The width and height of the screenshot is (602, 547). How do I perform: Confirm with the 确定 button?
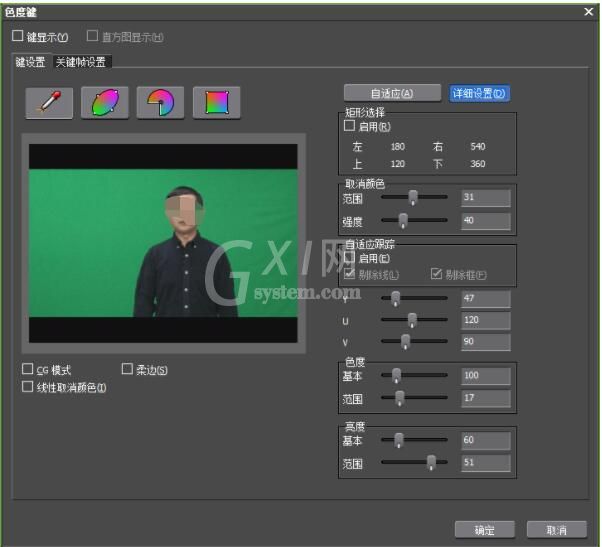click(485, 530)
